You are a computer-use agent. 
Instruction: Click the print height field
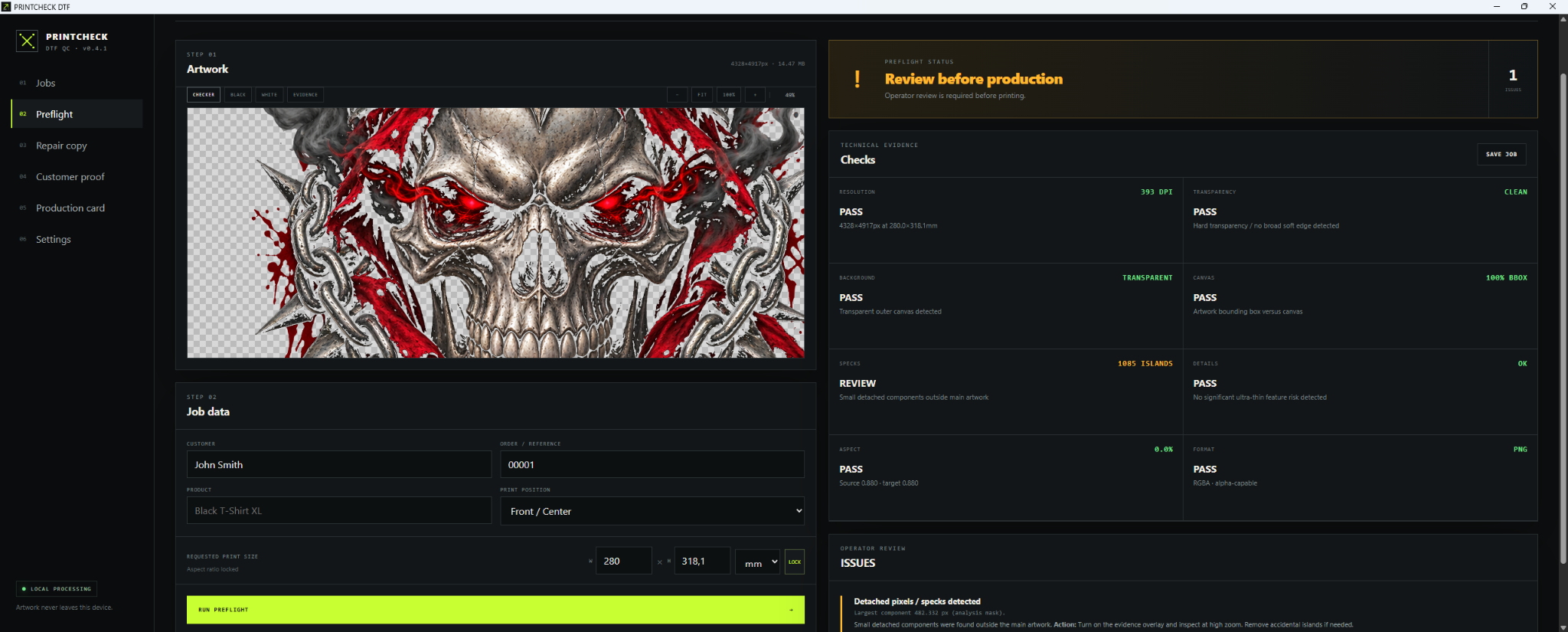[x=702, y=562]
